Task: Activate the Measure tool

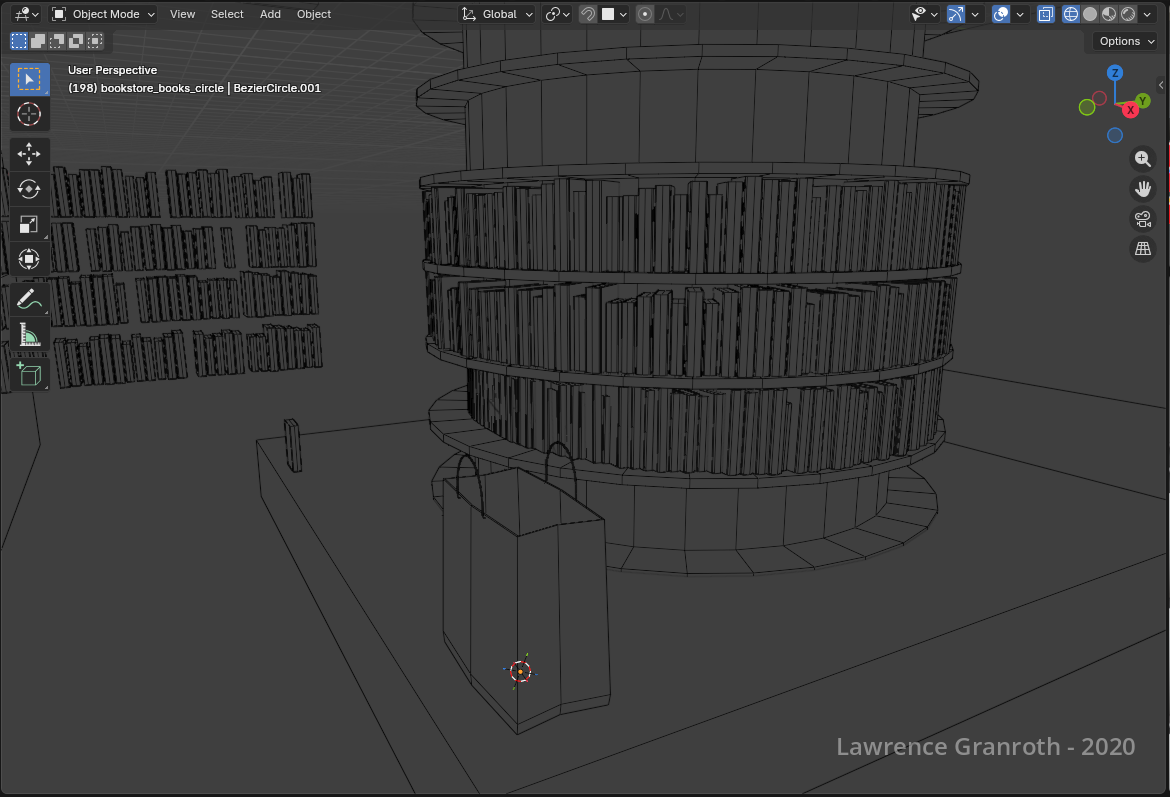Action: click(29, 336)
